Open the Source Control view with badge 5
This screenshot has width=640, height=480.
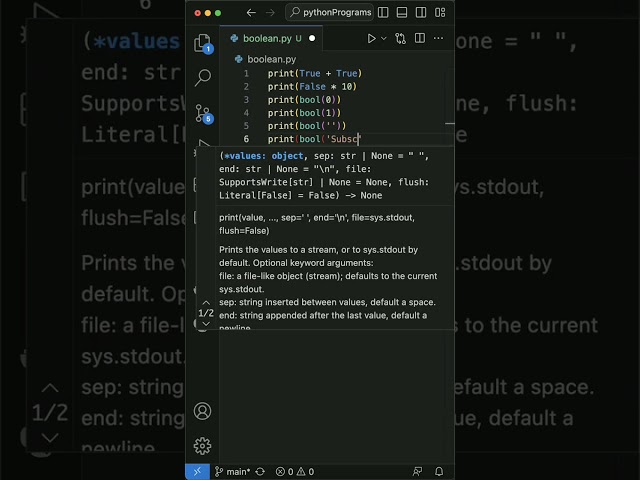tap(203, 113)
